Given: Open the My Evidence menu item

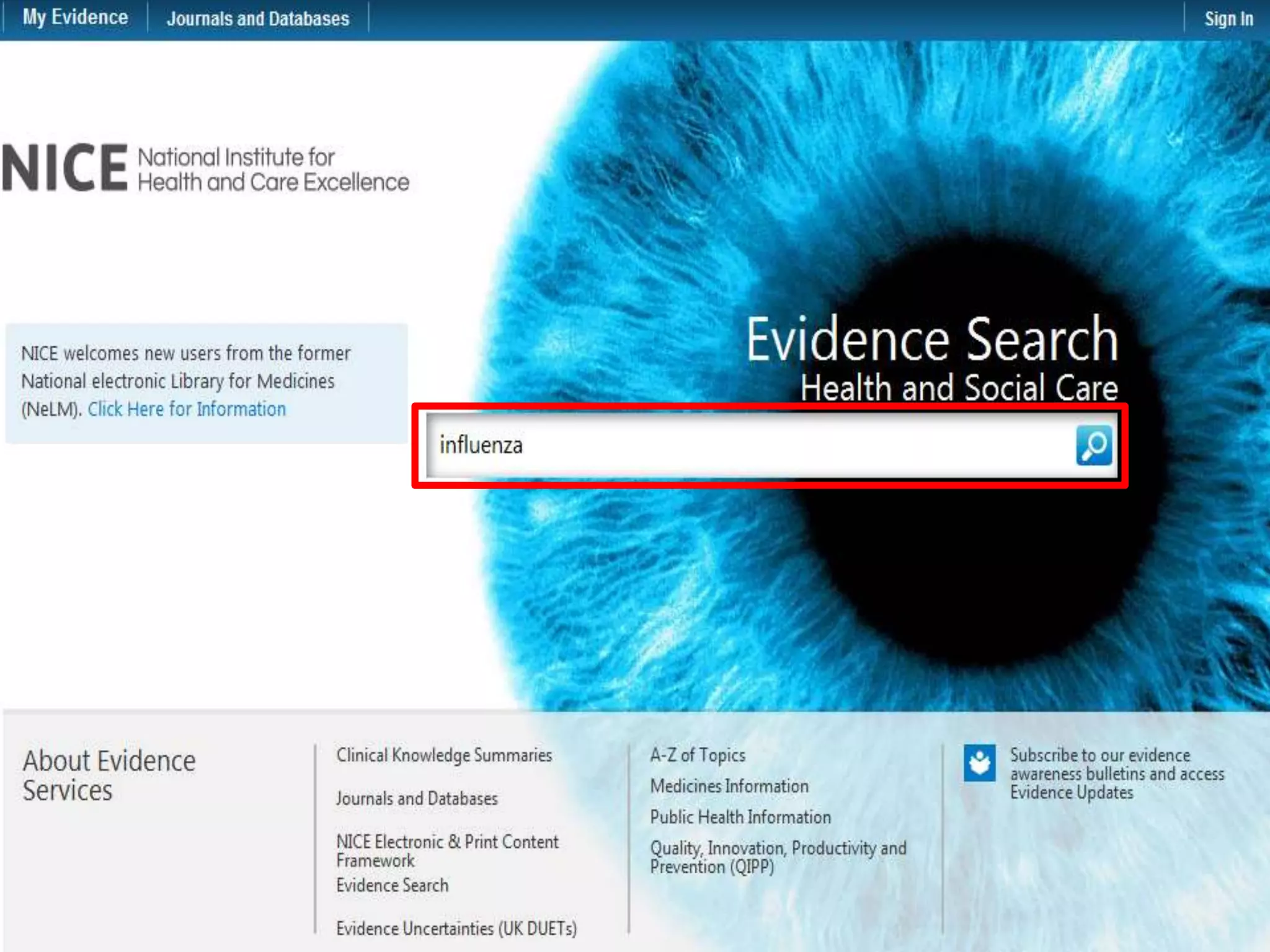Looking at the screenshot, I should pos(75,17).
